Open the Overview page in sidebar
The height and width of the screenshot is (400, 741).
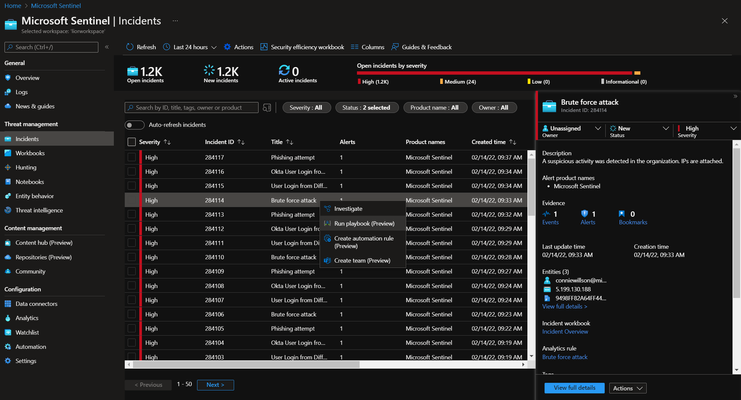coord(27,78)
